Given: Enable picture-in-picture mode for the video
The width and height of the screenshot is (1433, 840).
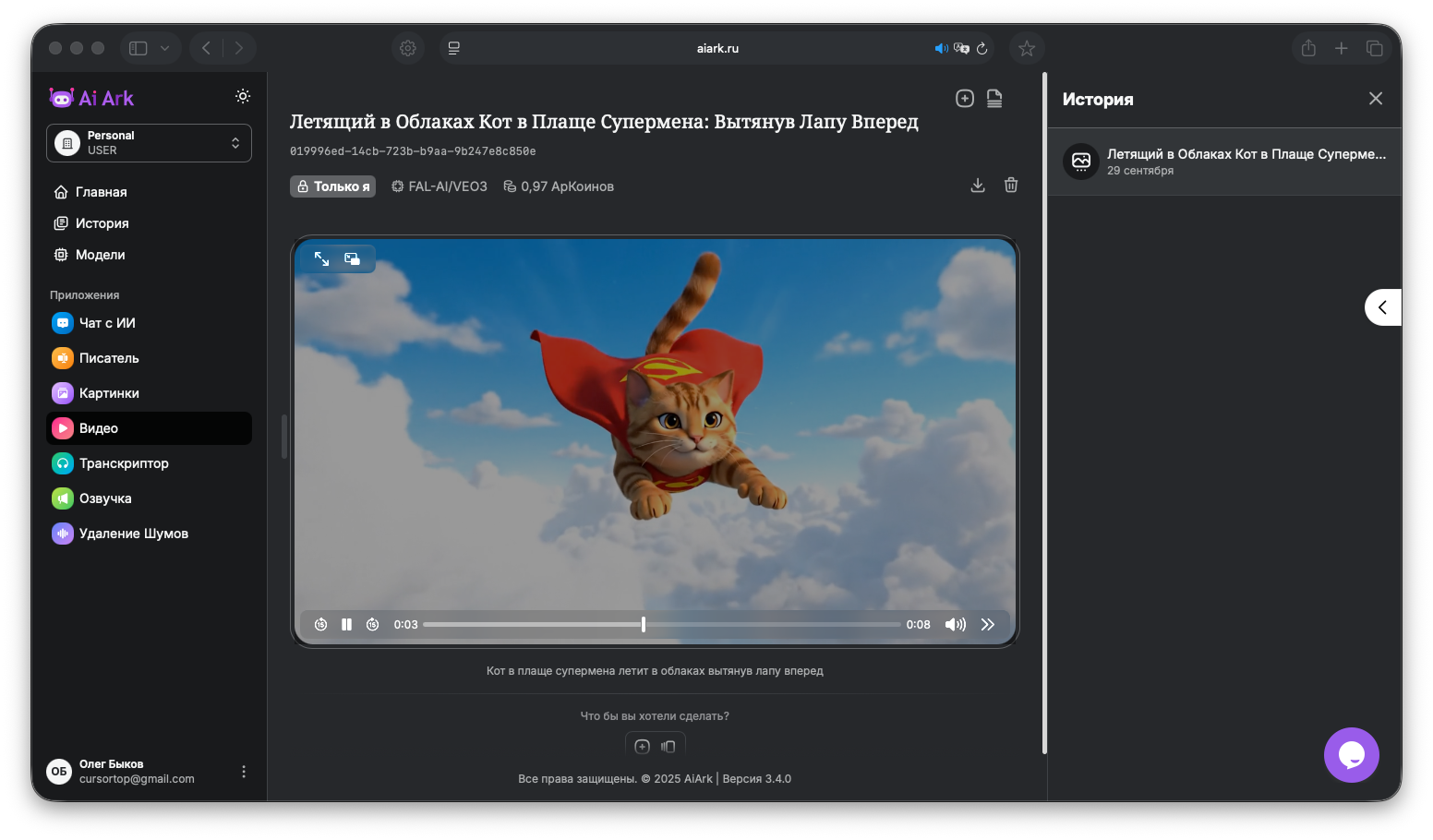Looking at the screenshot, I should (352, 259).
